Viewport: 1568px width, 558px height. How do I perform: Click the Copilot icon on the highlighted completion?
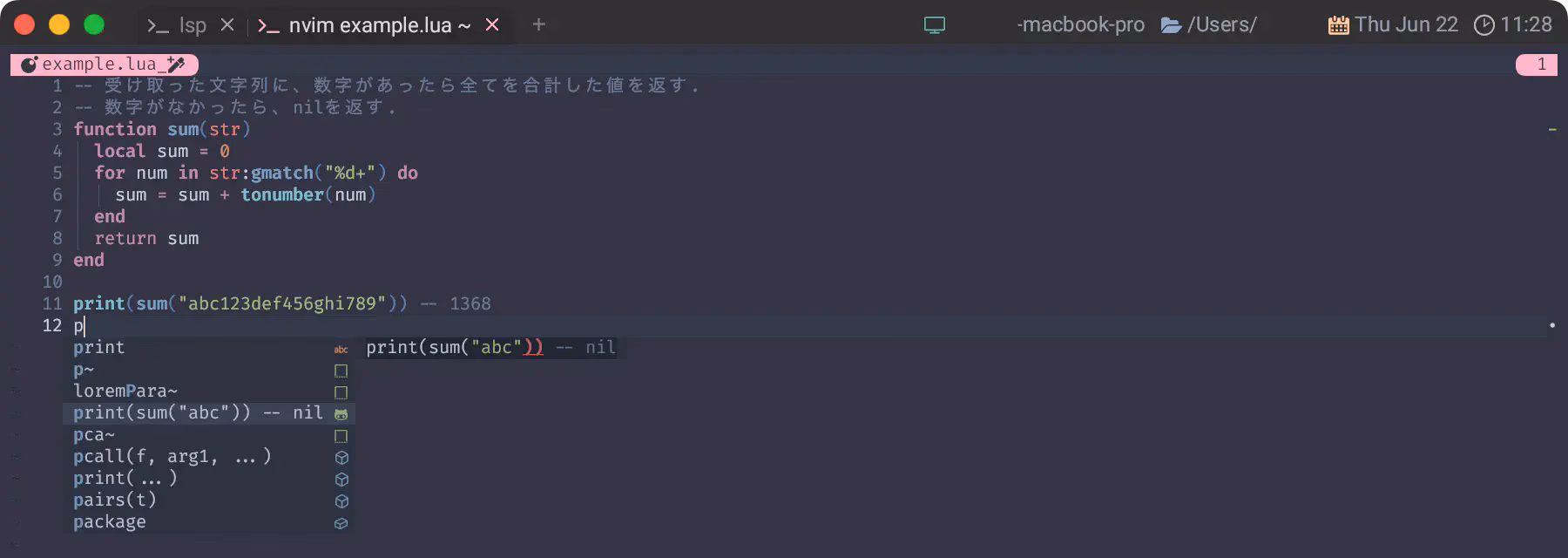pyautogui.click(x=341, y=414)
